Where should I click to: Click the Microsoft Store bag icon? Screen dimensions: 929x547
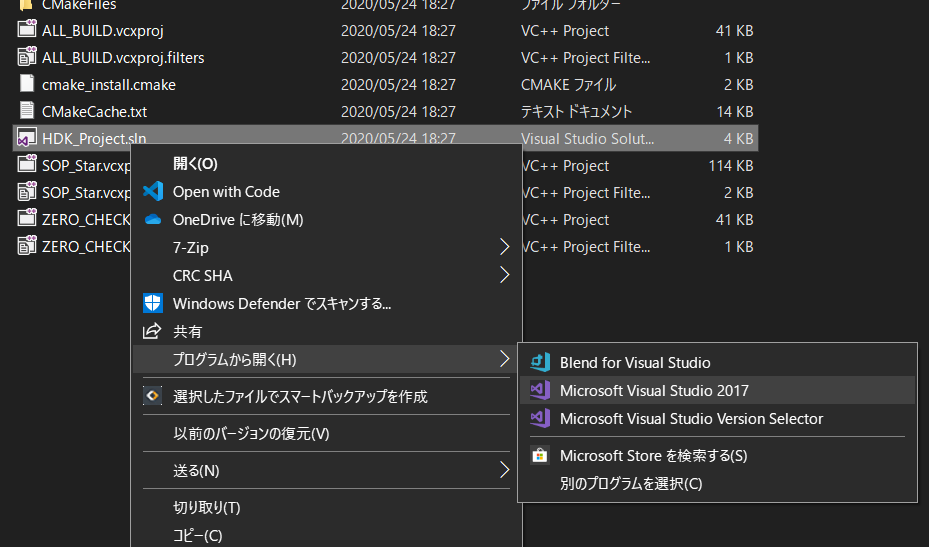(540, 455)
